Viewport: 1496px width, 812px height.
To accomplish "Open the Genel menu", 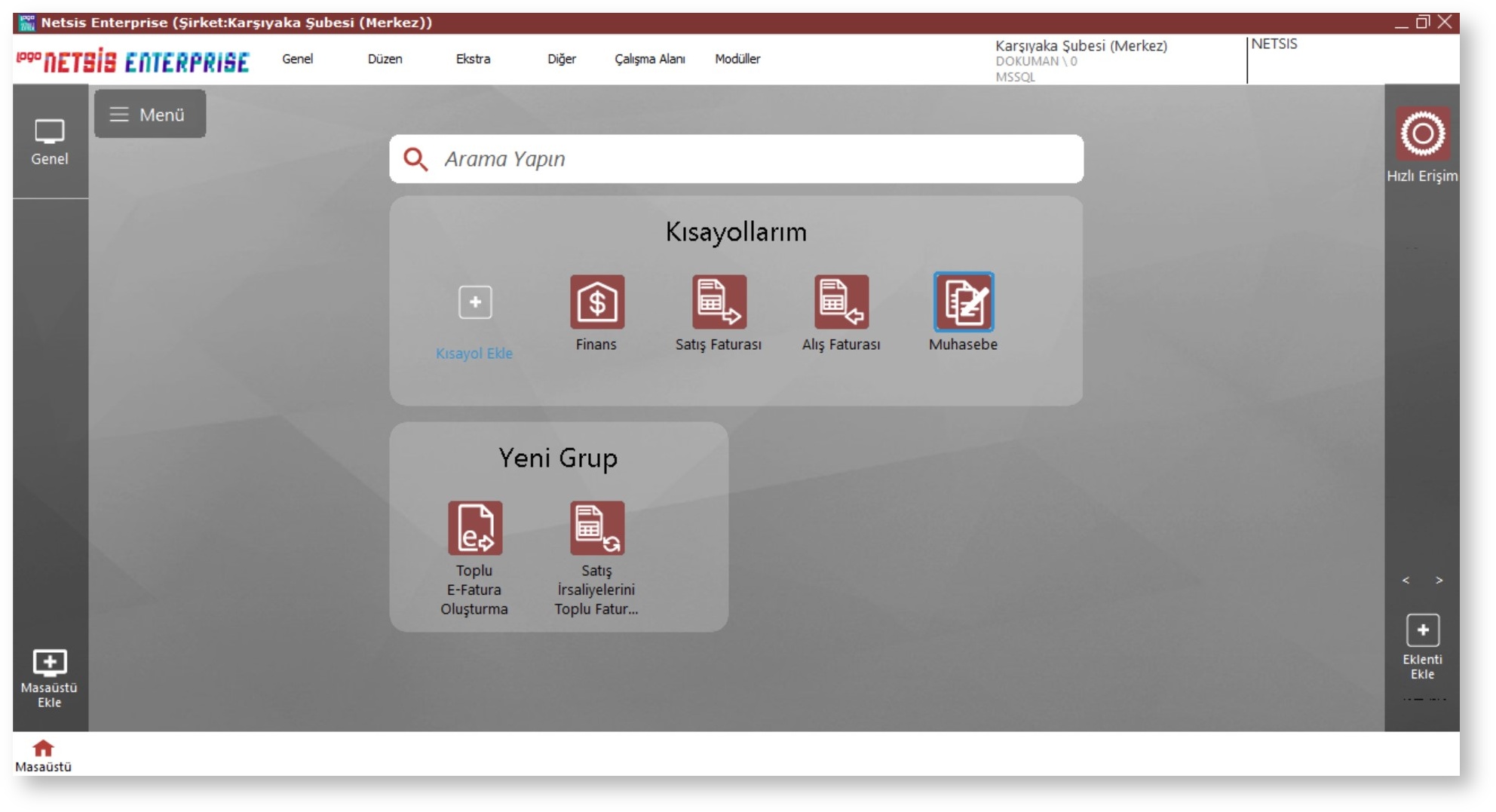I will pos(298,59).
